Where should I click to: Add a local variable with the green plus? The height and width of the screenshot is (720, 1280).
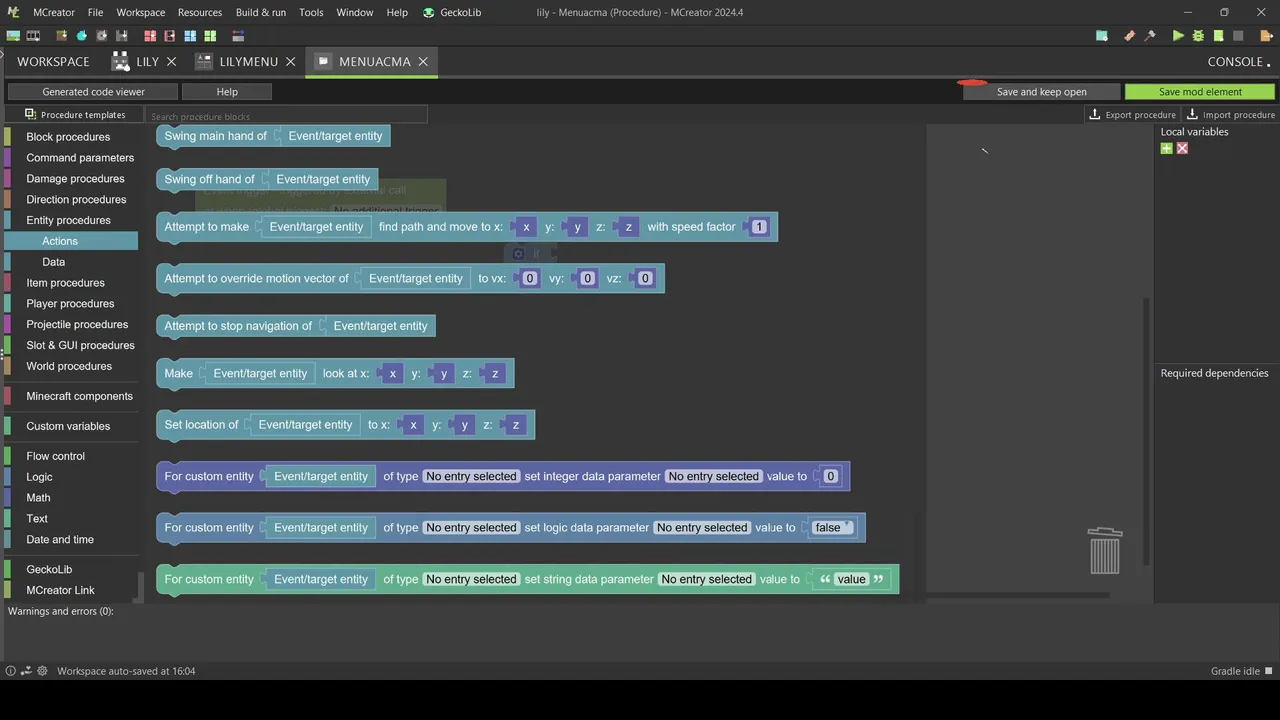click(1166, 148)
